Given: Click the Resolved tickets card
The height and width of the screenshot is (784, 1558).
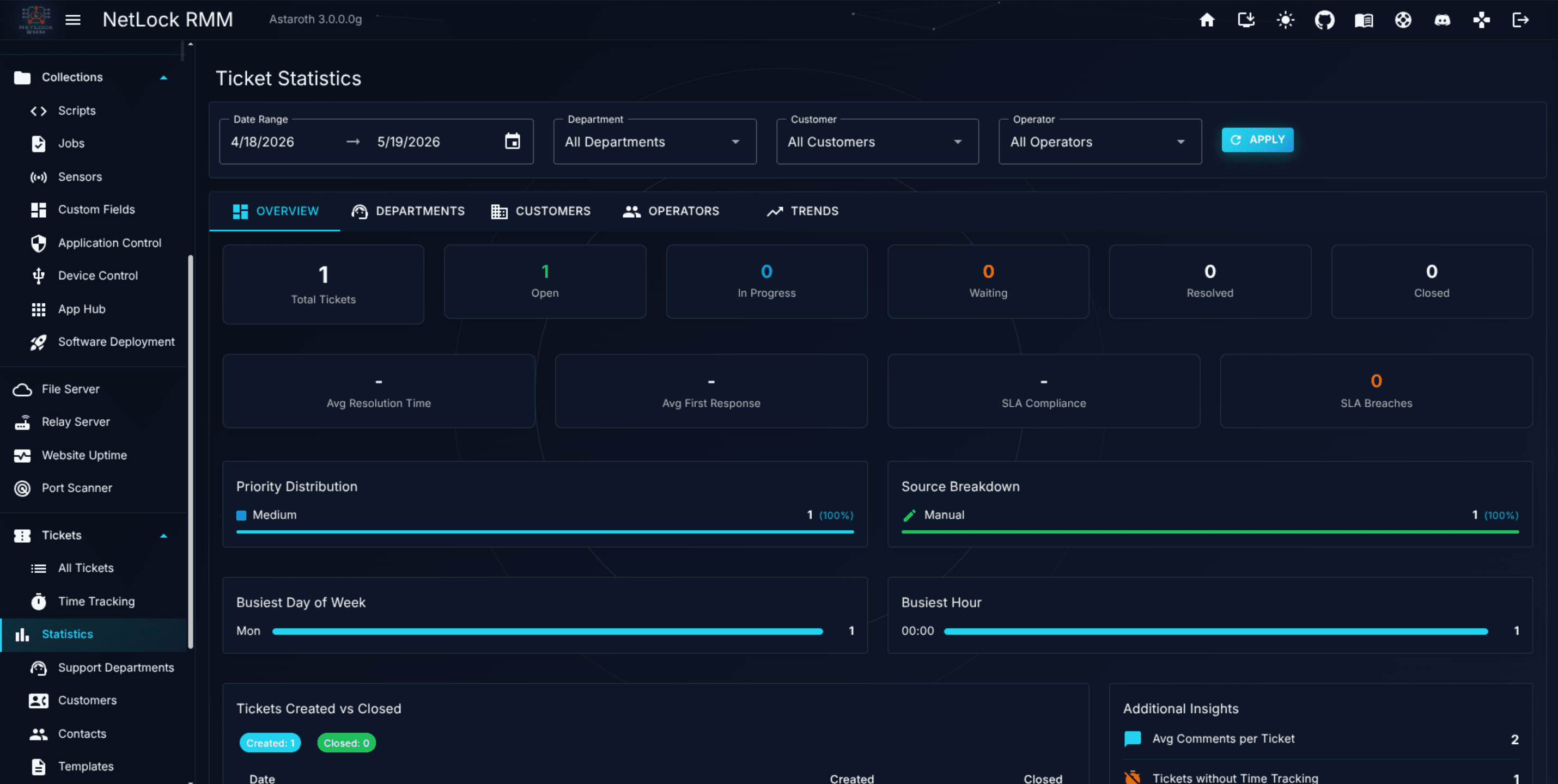Looking at the screenshot, I should (1209, 281).
